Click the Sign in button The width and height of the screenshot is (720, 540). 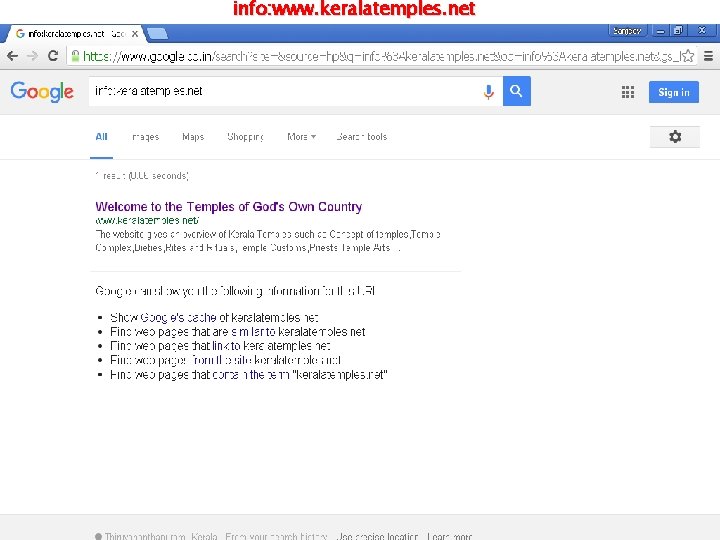pyautogui.click(x=674, y=92)
